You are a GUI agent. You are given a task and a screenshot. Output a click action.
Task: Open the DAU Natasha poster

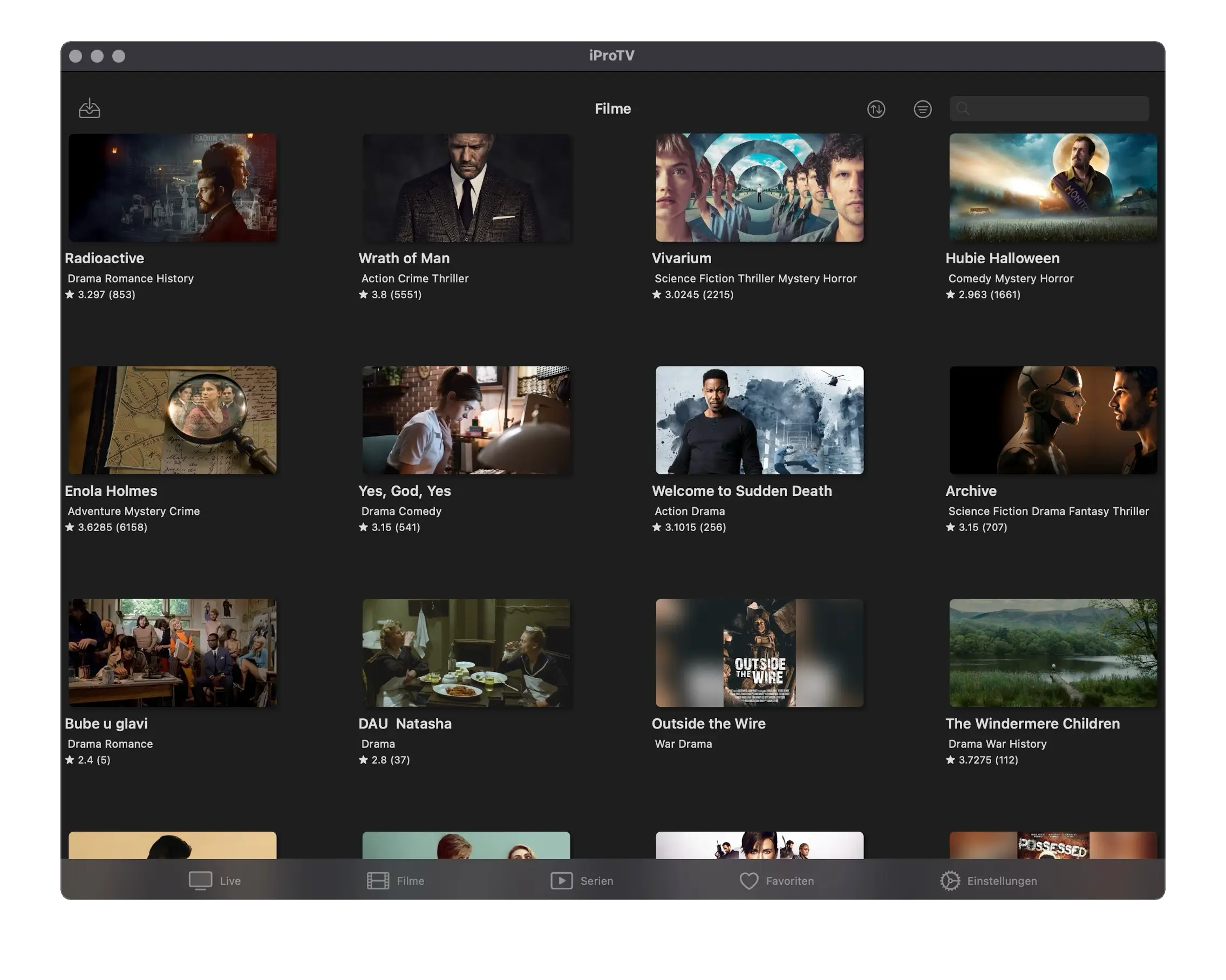[x=466, y=652]
